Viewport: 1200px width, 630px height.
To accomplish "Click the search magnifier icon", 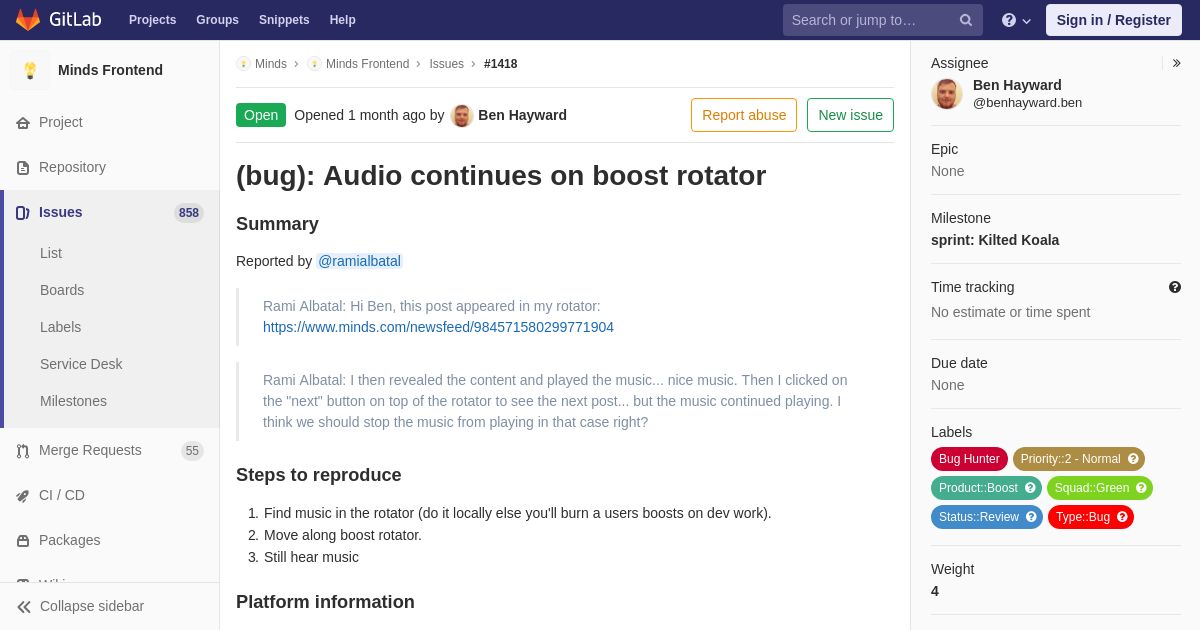I will 966,20.
